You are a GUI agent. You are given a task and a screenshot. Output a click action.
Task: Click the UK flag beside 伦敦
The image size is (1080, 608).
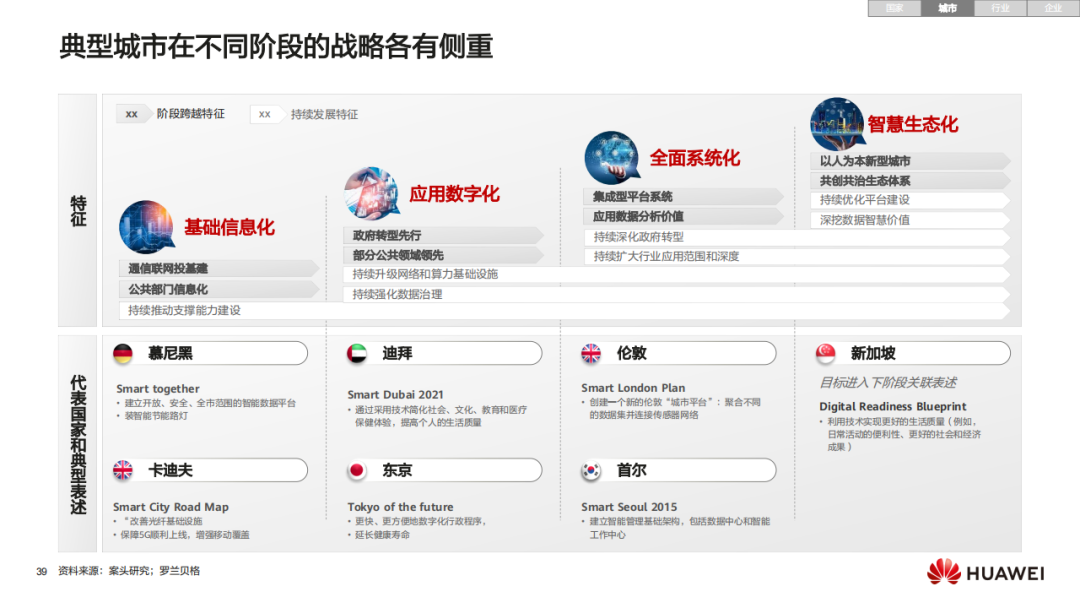click(589, 353)
